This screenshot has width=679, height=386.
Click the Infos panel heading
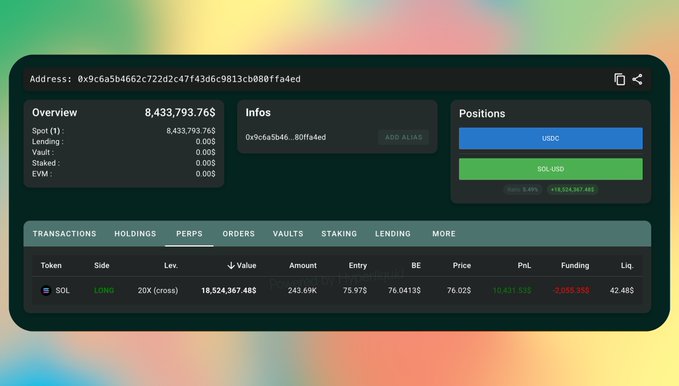click(x=258, y=113)
